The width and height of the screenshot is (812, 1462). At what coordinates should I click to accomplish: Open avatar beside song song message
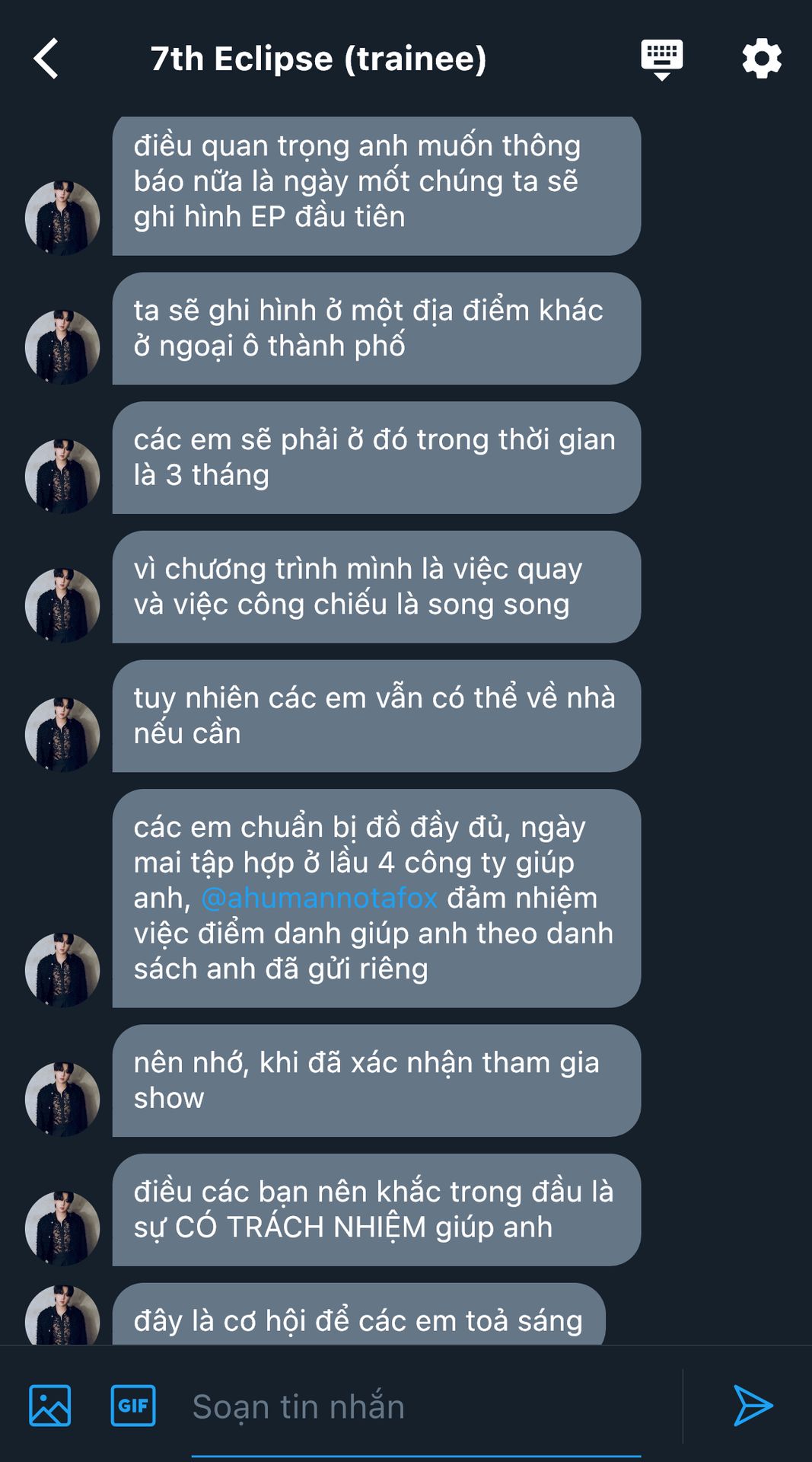[x=62, y=605]
